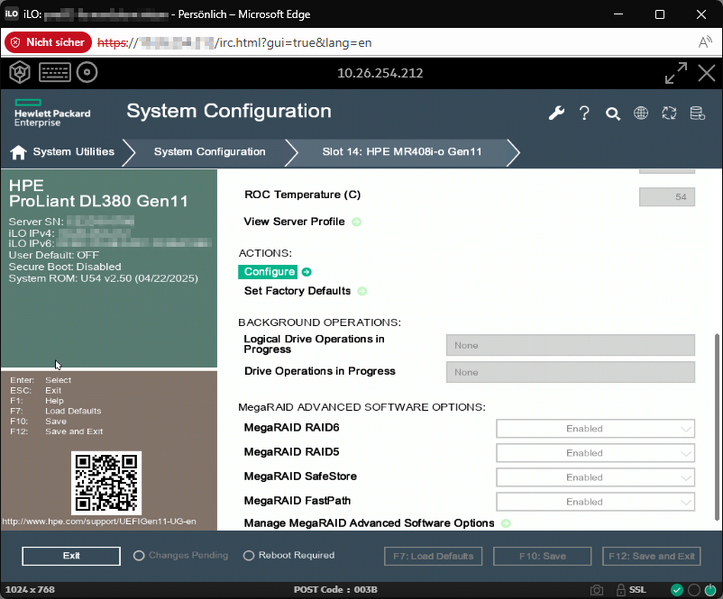Click the green checkmark health status icon

(x=676, y=590)
